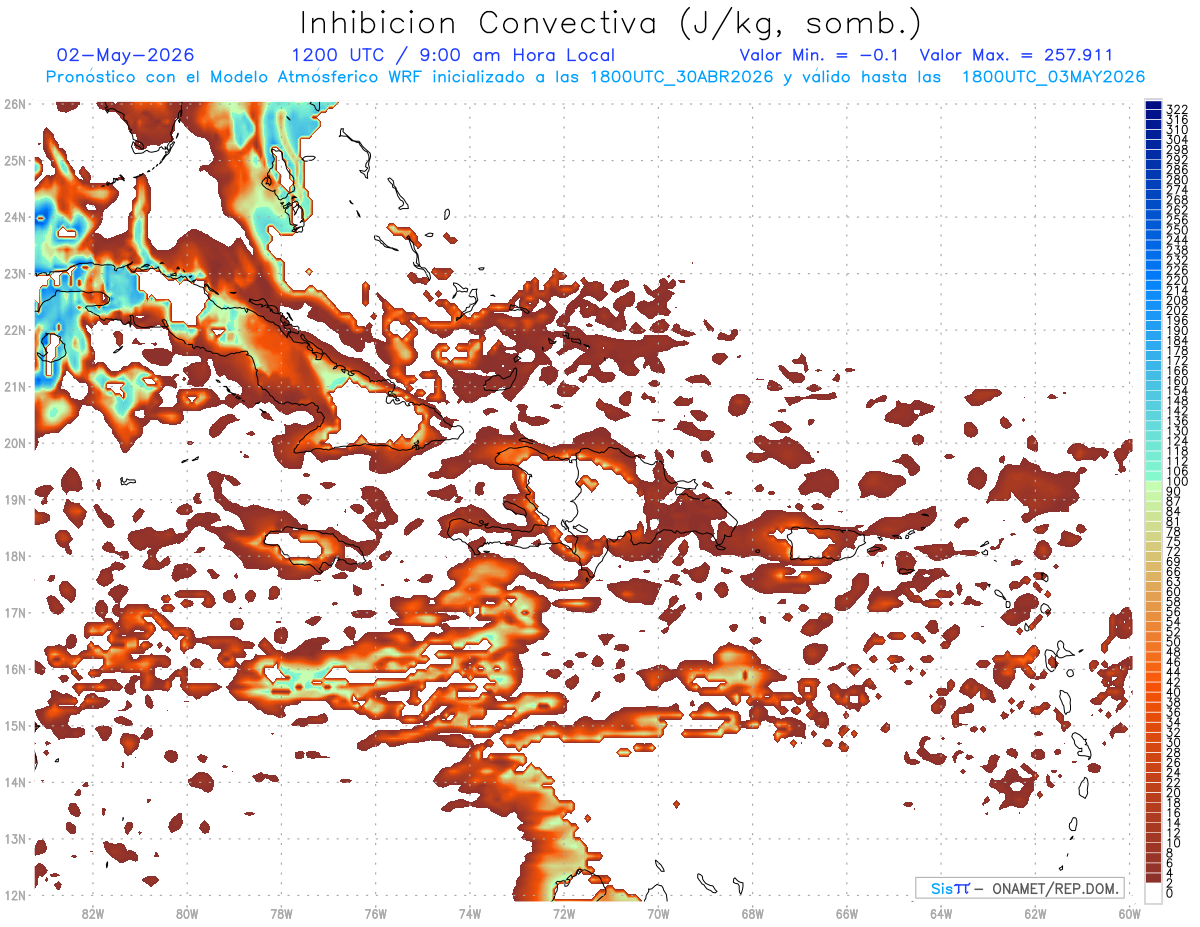Click the Valor Min. = -0.1 label

pos(822,55)
